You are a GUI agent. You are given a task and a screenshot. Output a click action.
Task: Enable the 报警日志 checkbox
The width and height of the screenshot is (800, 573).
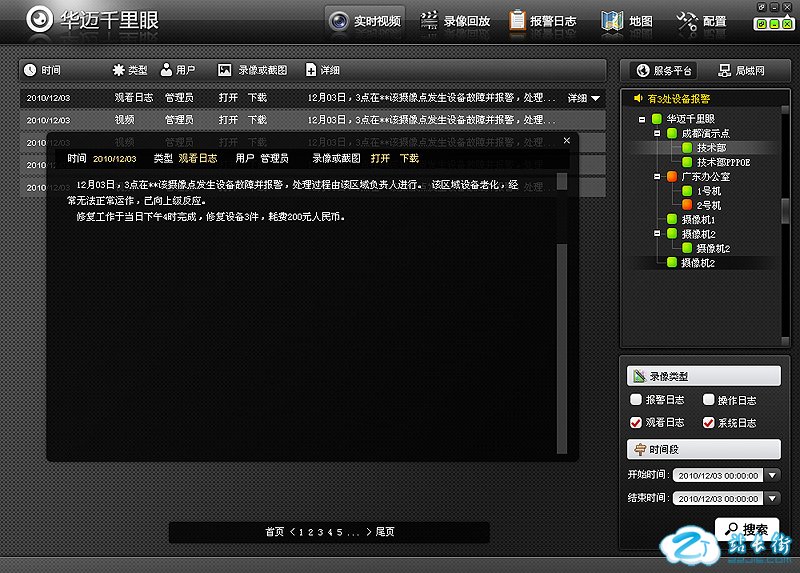pyautogui.click(x=636, y=400)
